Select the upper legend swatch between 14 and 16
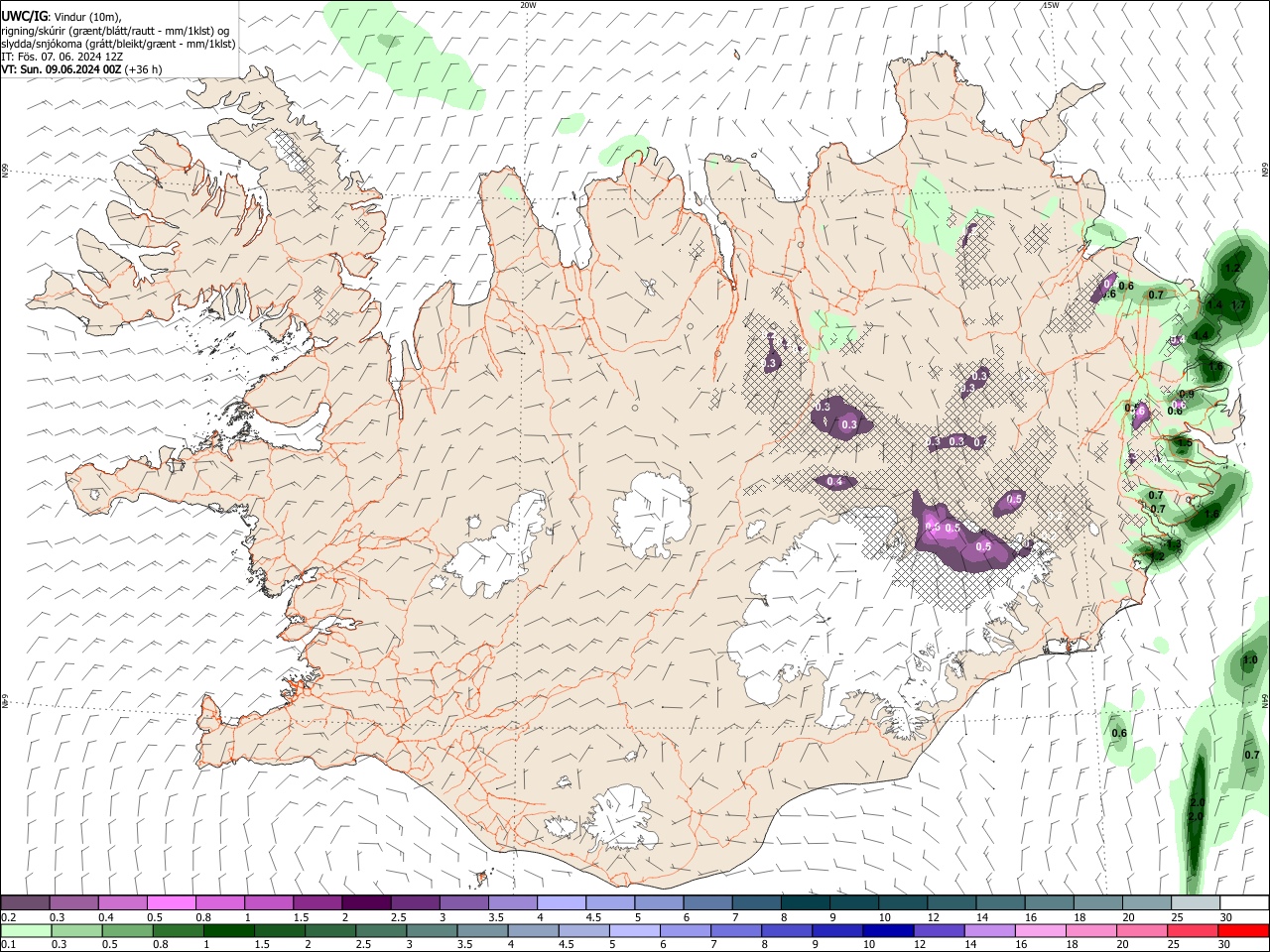The height and width of the screenshot is (952, 1270). coord(999,902)
